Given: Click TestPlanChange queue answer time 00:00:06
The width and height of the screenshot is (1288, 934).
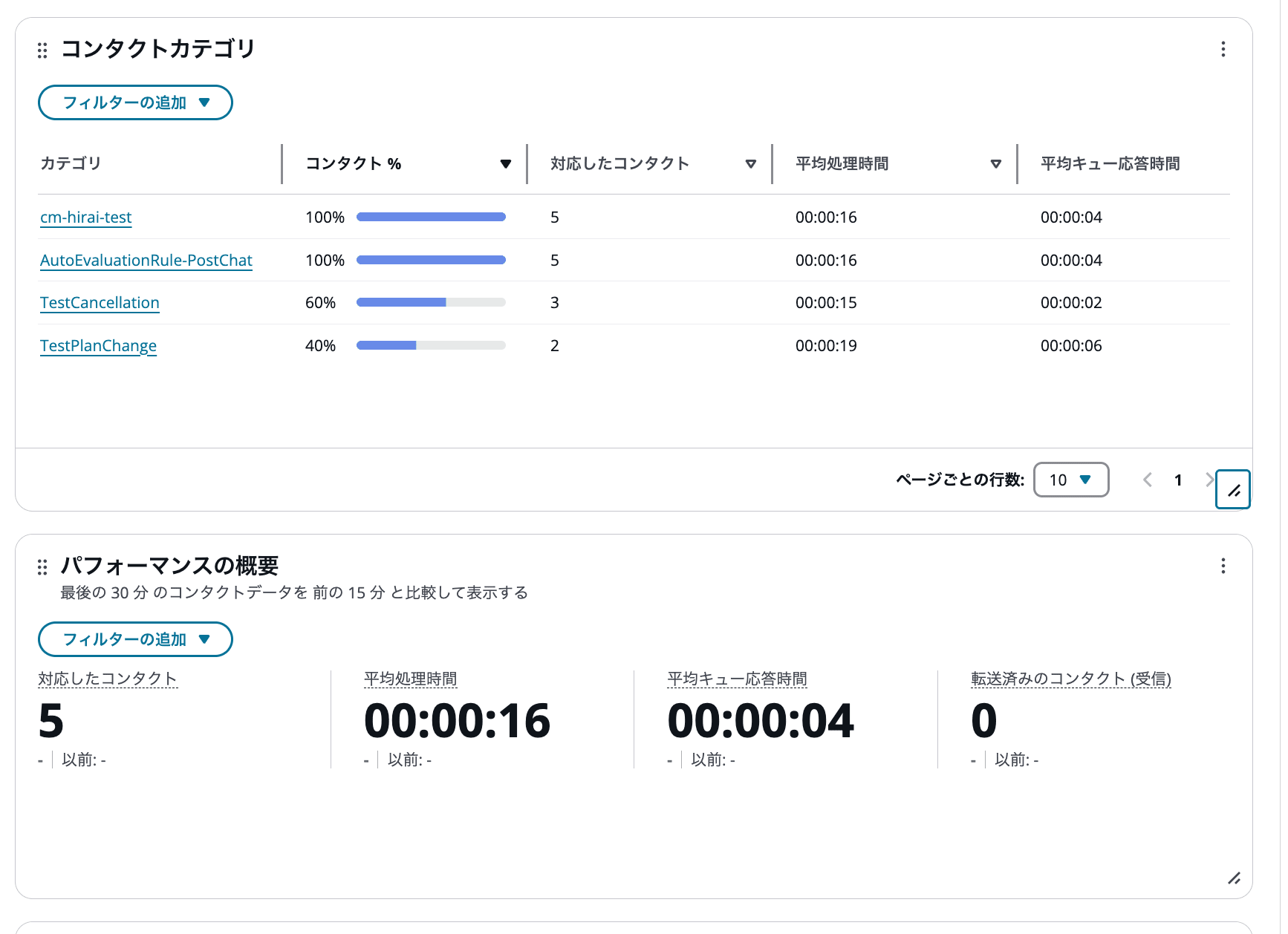Looking at the screenshot, I should click(x=1071, y=346).
